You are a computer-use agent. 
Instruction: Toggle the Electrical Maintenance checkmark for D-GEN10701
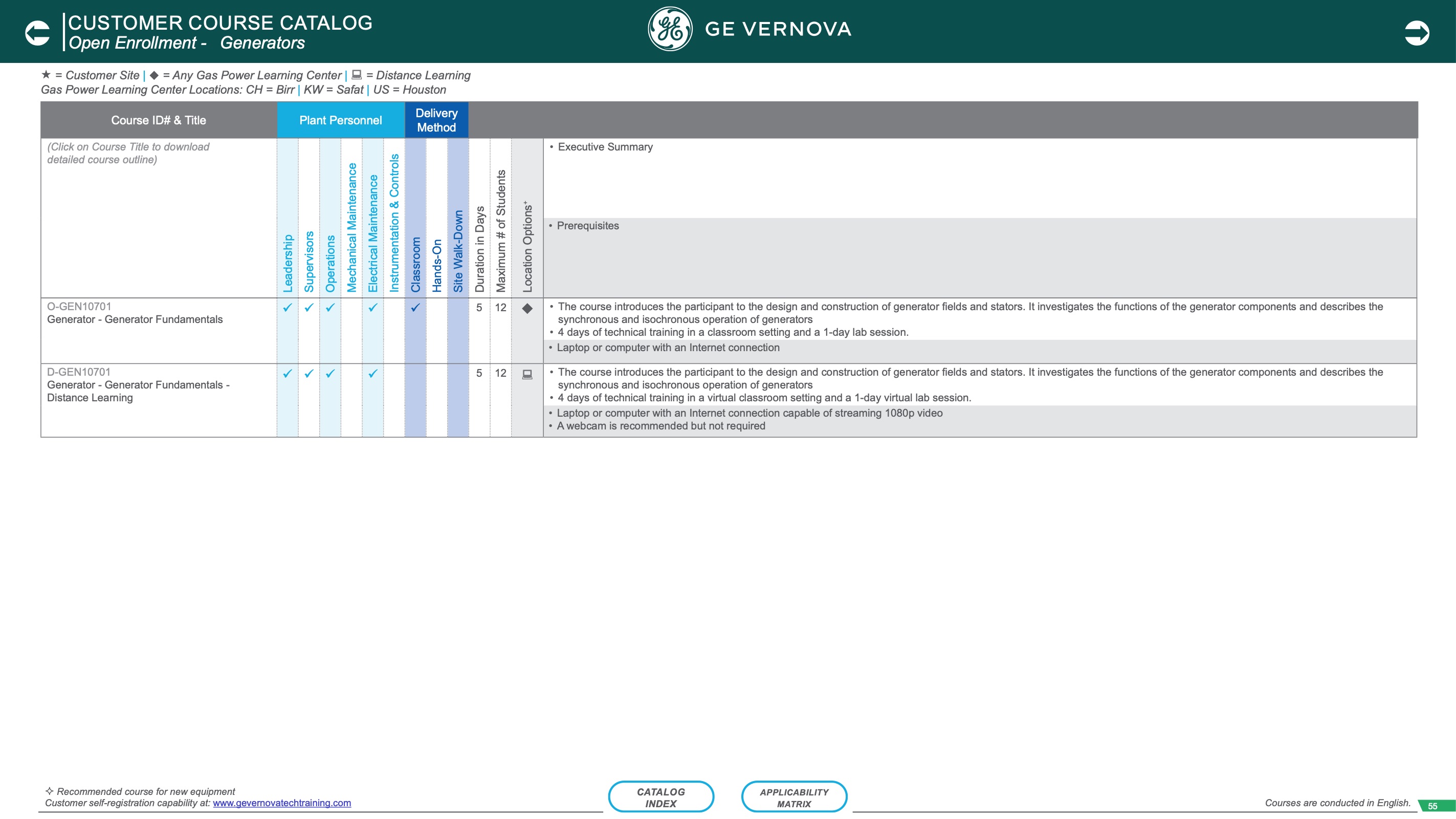pyautogui.click(x=372, y=373)
